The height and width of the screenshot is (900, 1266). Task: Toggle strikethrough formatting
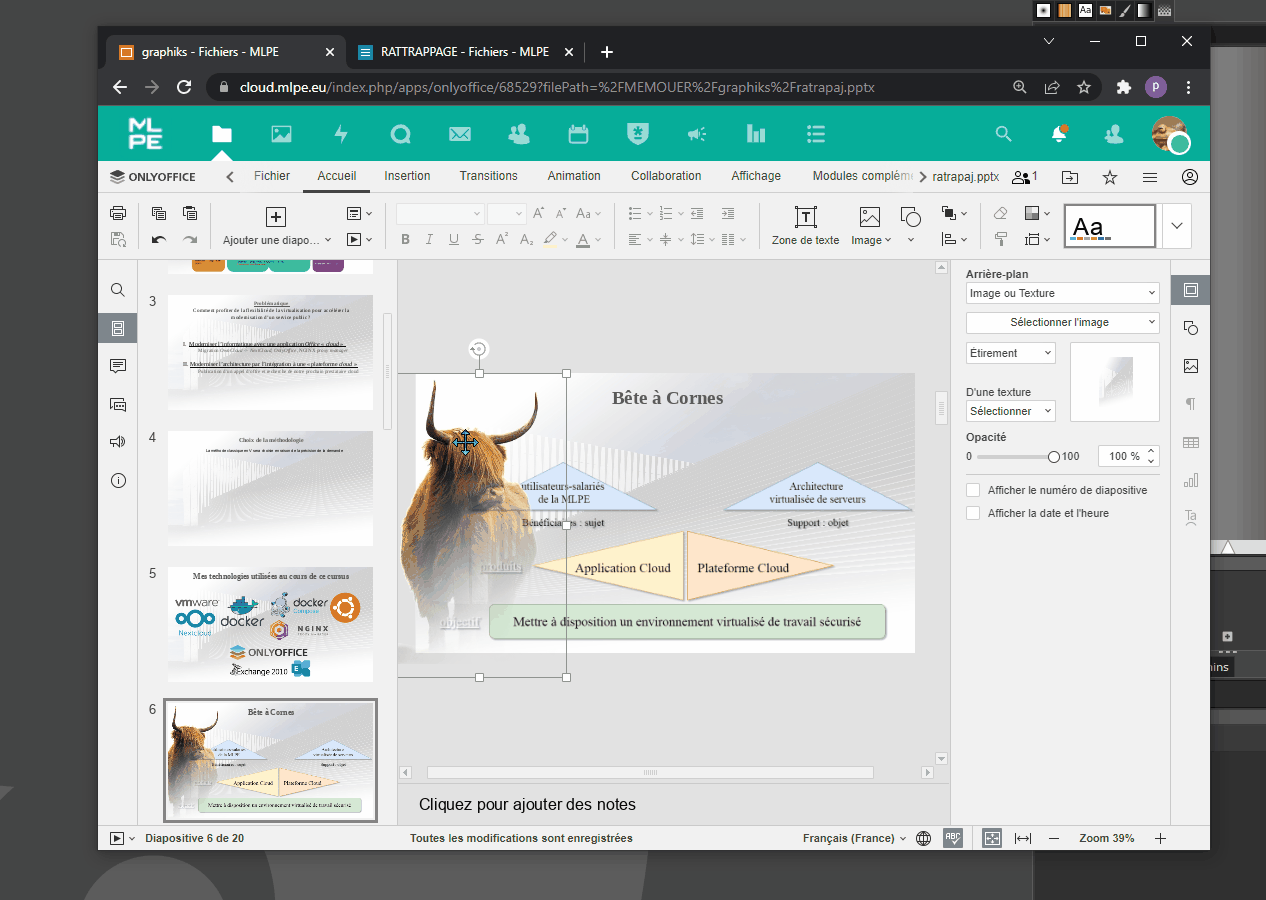478,240
